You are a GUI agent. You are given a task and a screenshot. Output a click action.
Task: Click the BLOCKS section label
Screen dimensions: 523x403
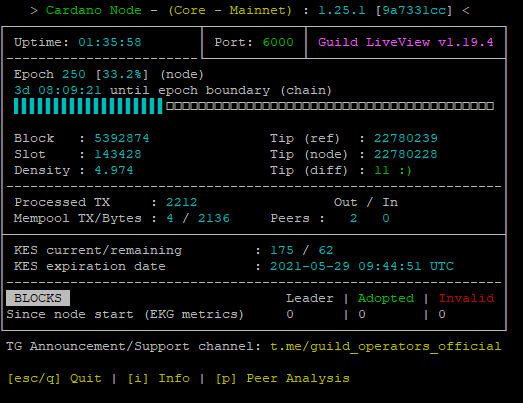[38, 298]
